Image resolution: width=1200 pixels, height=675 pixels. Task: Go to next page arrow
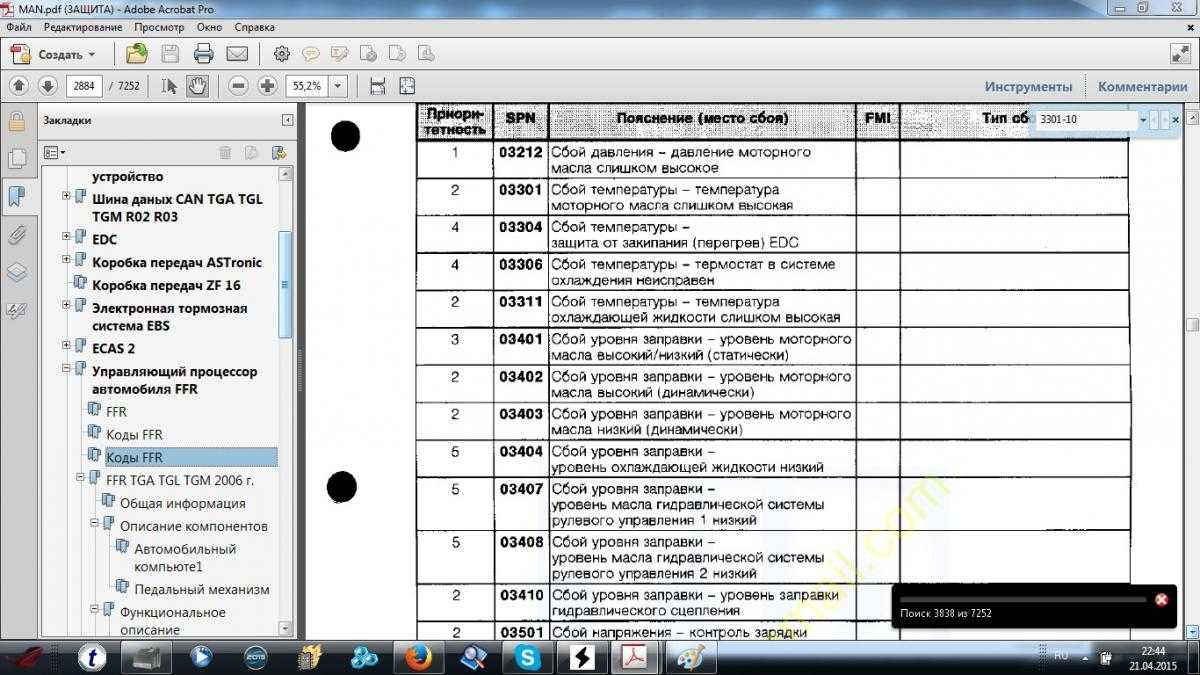point(47,86)
